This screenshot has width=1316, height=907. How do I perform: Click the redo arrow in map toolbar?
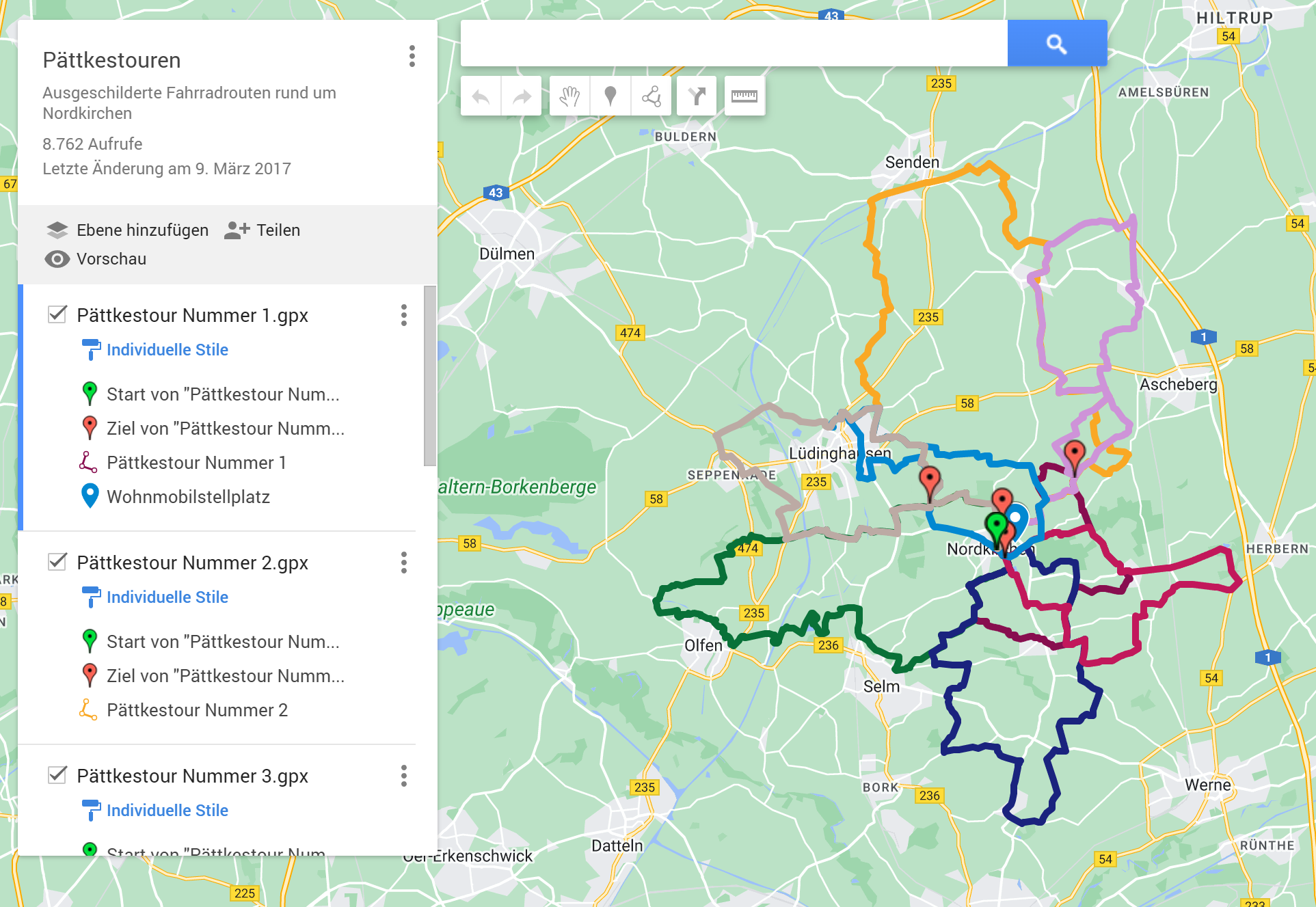pyautogui.click(x=522, y=96)
